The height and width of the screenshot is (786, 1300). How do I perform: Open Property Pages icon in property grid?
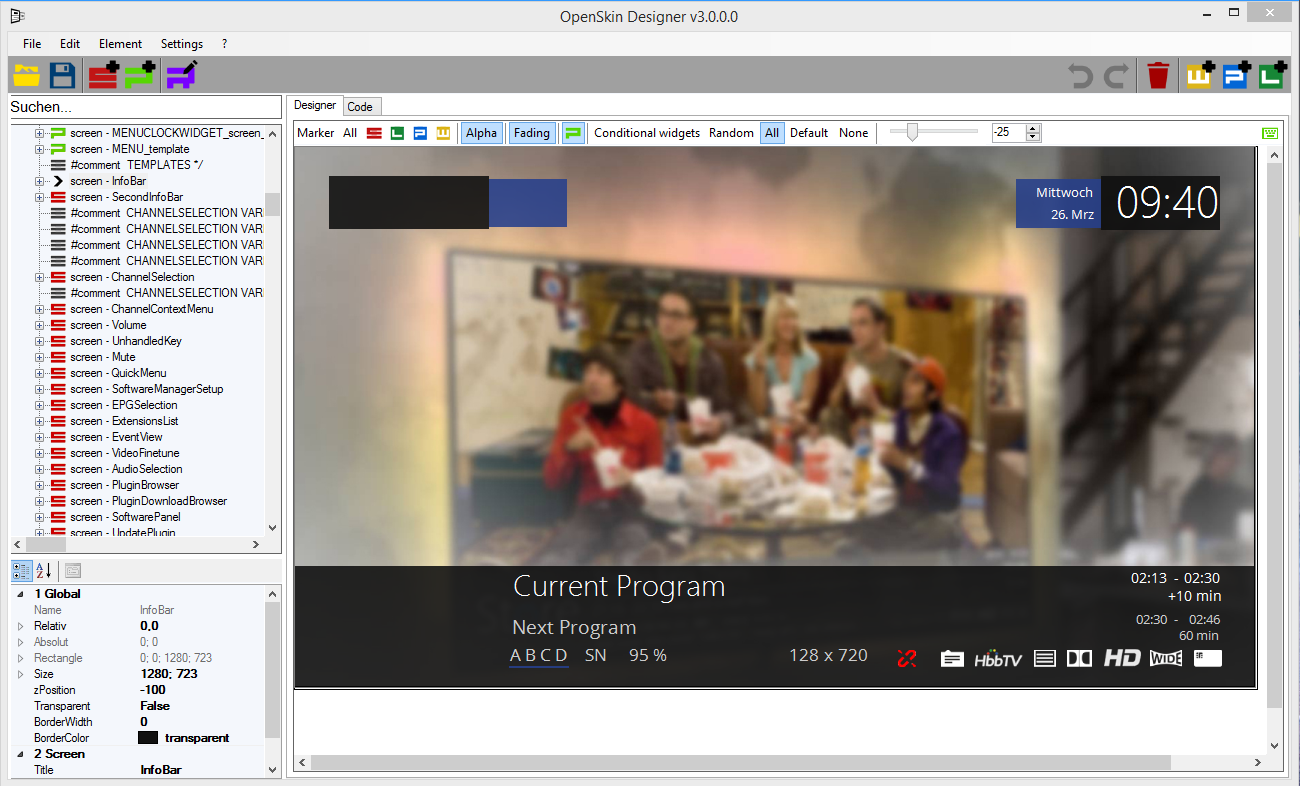pyautogui.click(x=73, y=571)
